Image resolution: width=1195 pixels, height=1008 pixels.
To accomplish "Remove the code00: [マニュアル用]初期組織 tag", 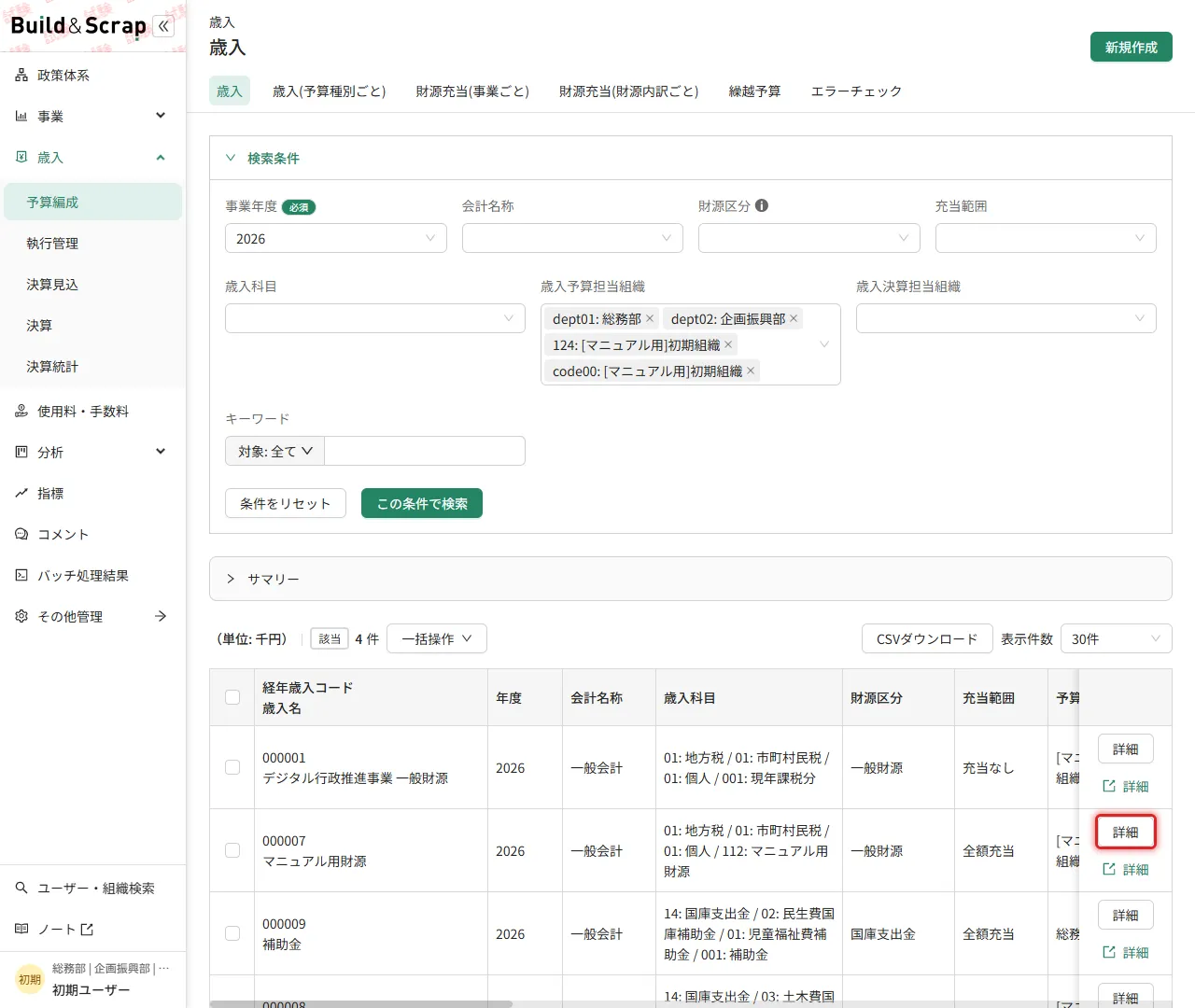I will click(751, 371).
